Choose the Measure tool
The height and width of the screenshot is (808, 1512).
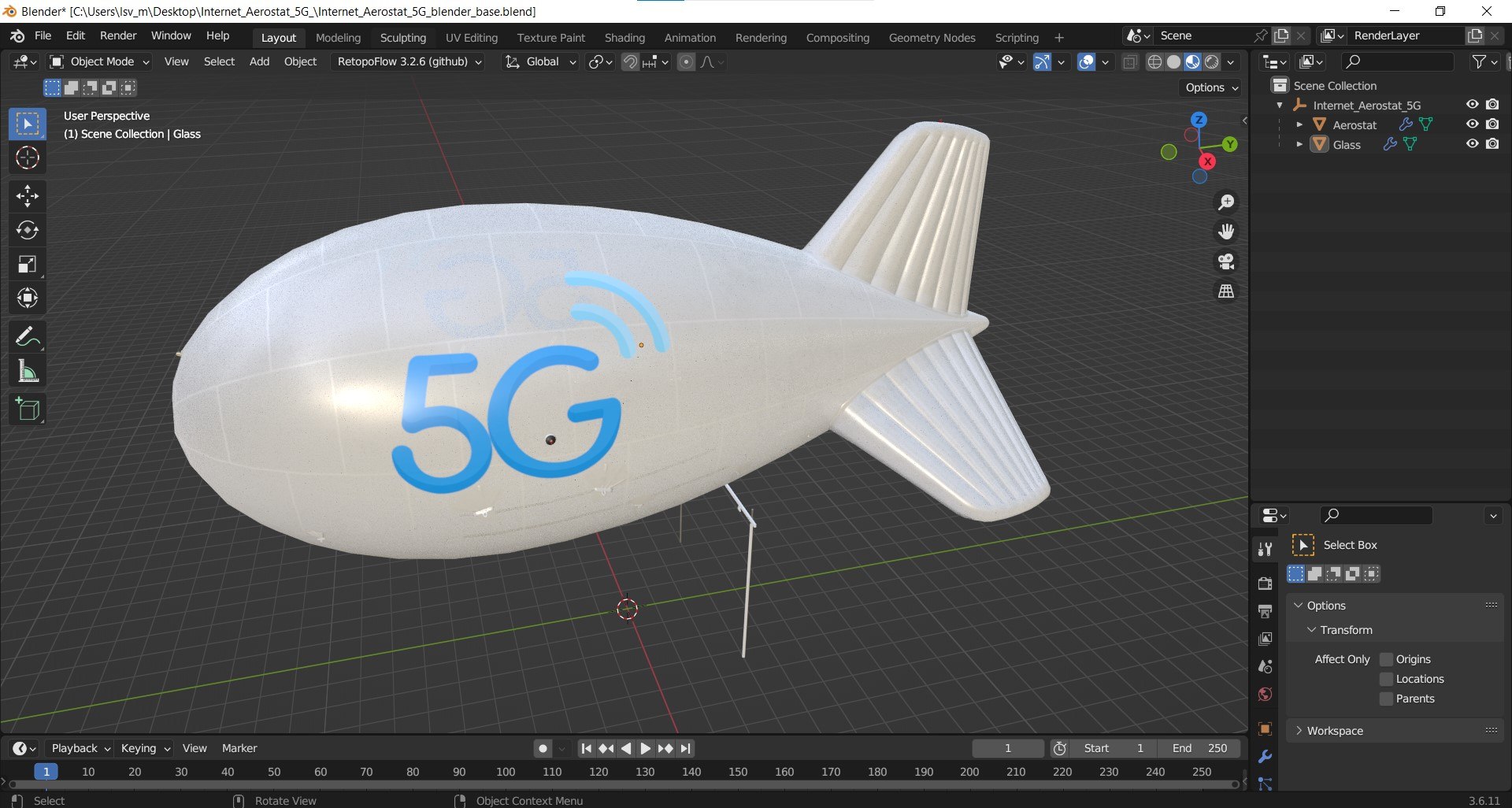(x=28, y=371)
